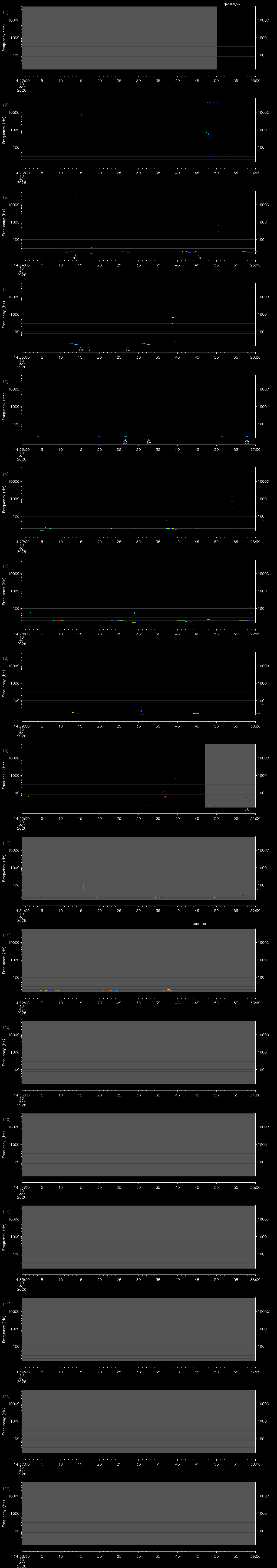Click the 2.6 arrow marker in panel 9
This screenshot has width=277, height=1568.
click(x=247, y=810)
